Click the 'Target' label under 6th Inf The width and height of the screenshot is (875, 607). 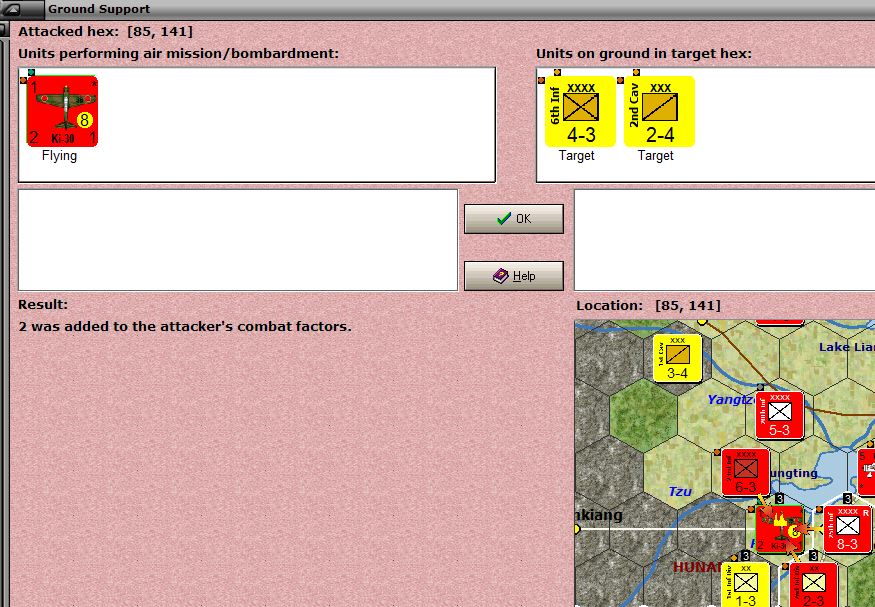tap(576, 156)
